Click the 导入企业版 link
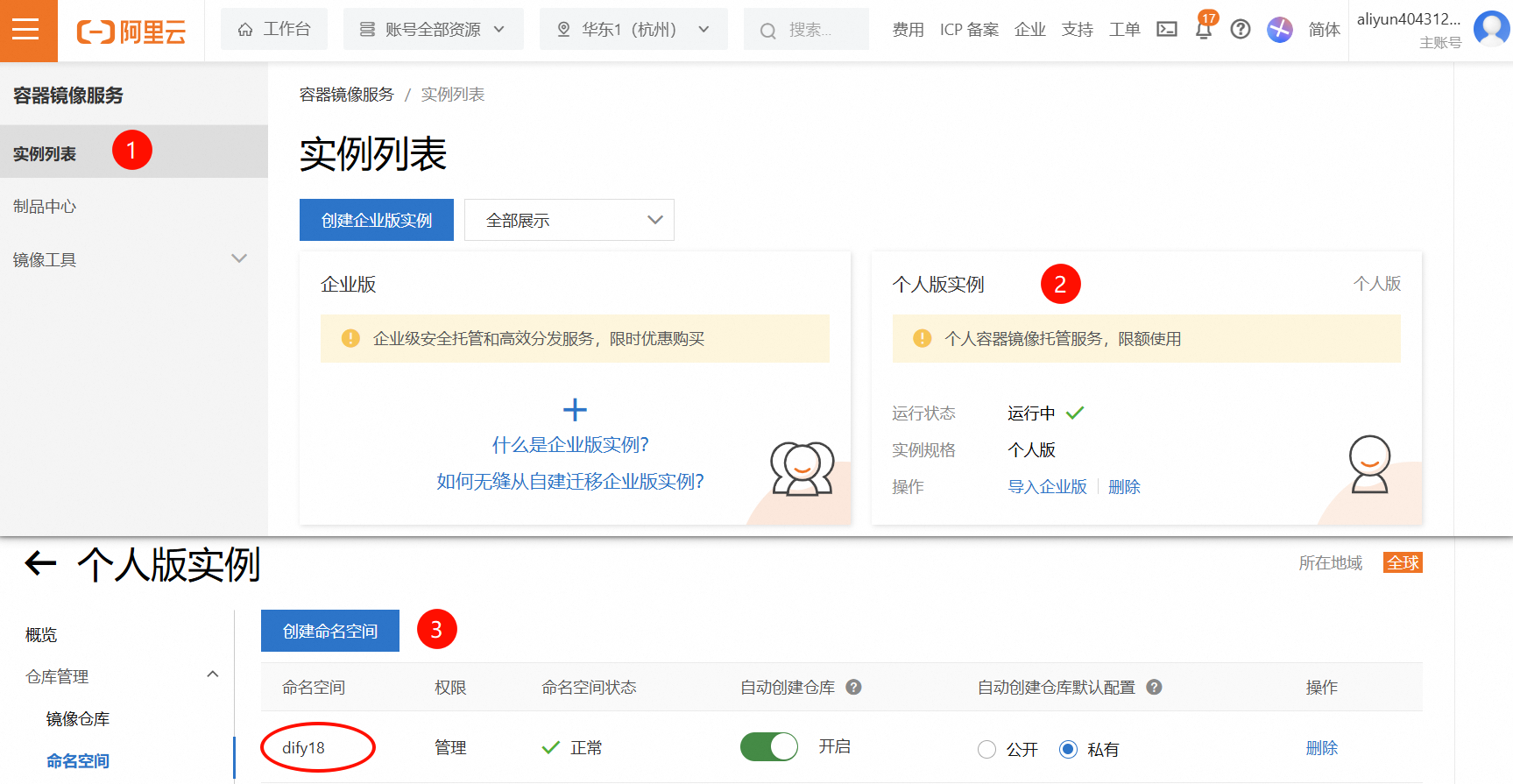Viewport: 1513px width, 784px height. [x=1048, y=487]
